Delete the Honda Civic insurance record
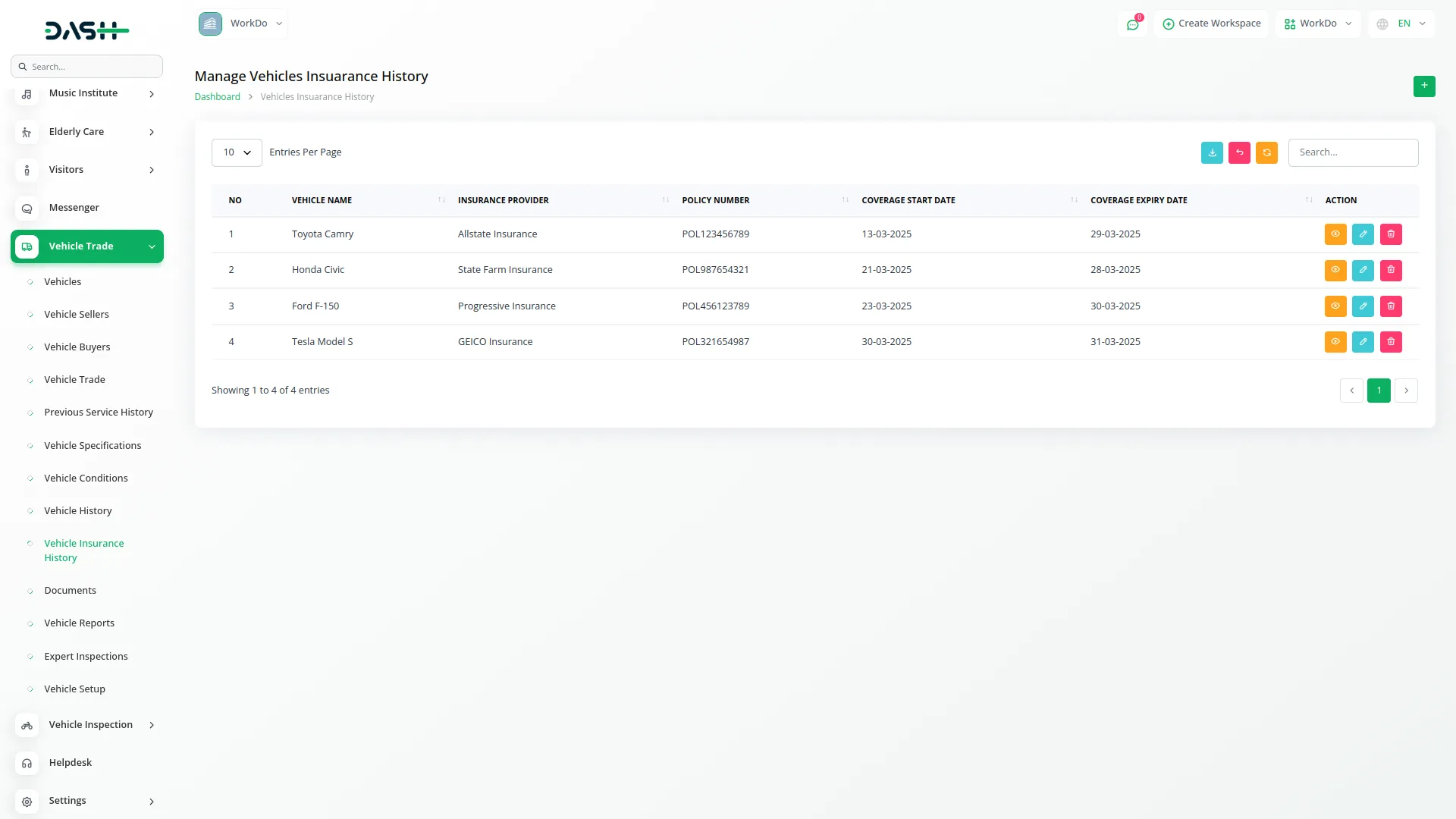The image size is (1456, 819). click(1391, 270)
